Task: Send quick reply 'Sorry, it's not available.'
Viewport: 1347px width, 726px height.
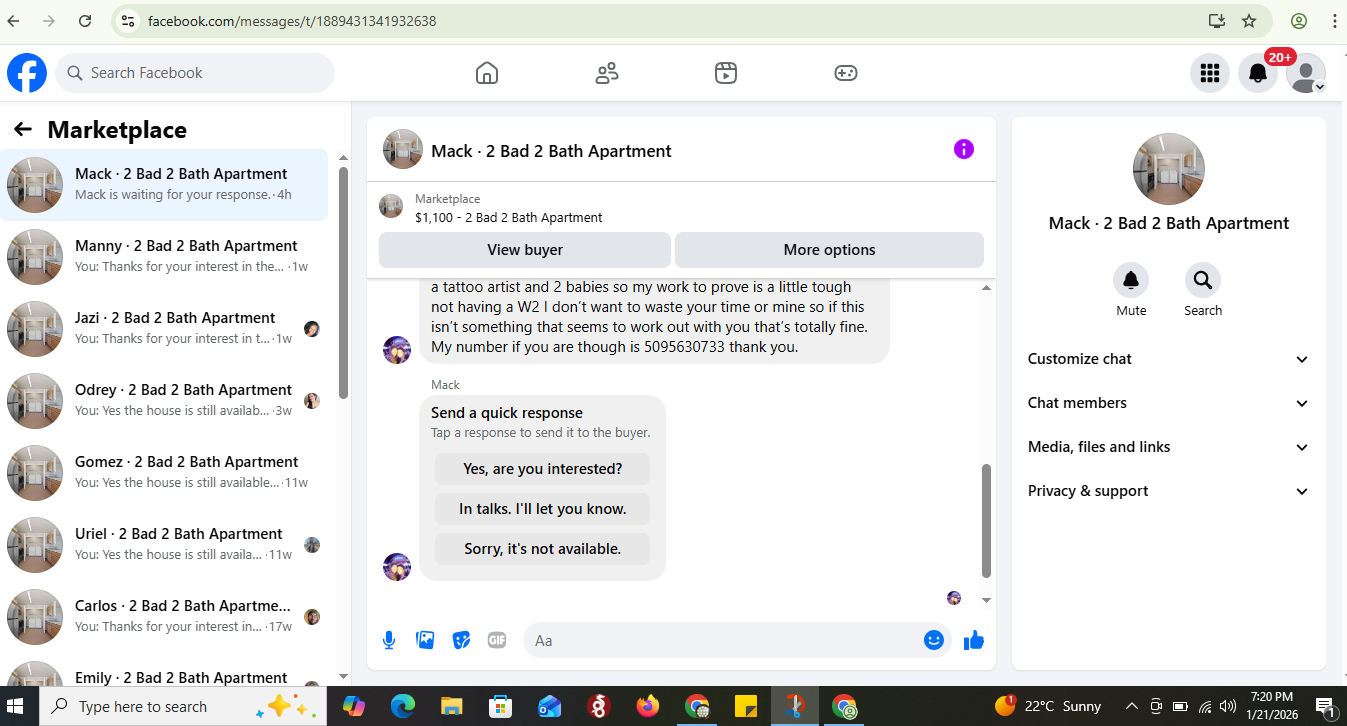Action: tap(542, 549)
